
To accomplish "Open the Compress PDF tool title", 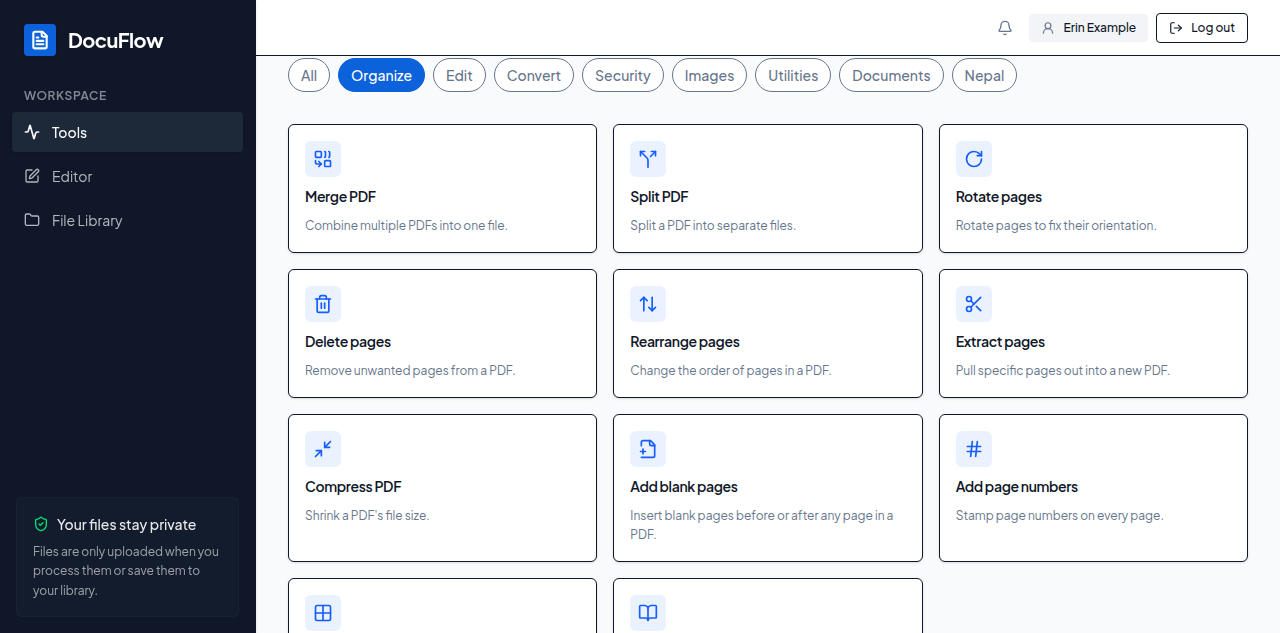I will click(x=353, y=487).
